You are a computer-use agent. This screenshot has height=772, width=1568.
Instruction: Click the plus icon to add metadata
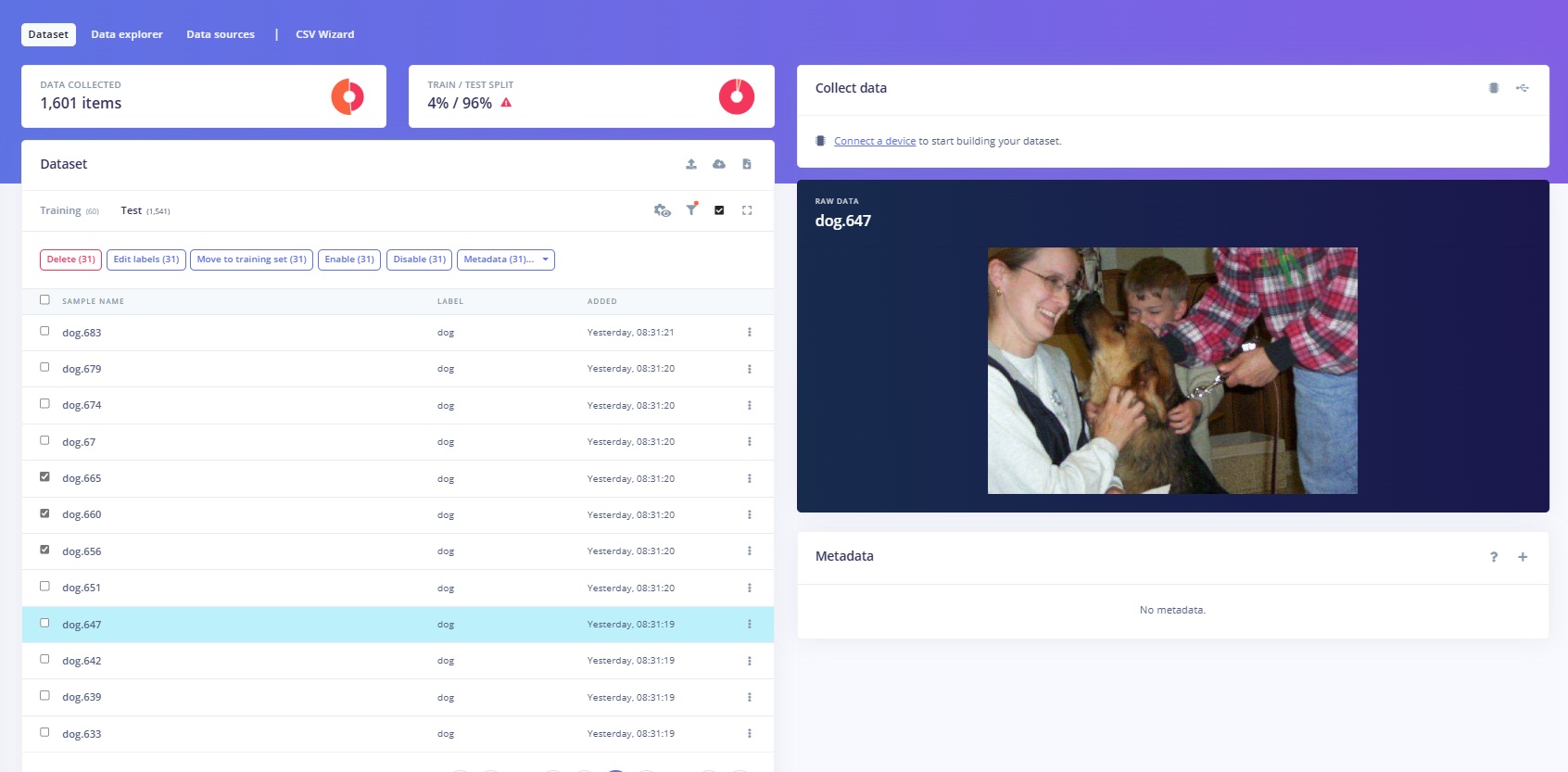click(x=1522, y=557)
